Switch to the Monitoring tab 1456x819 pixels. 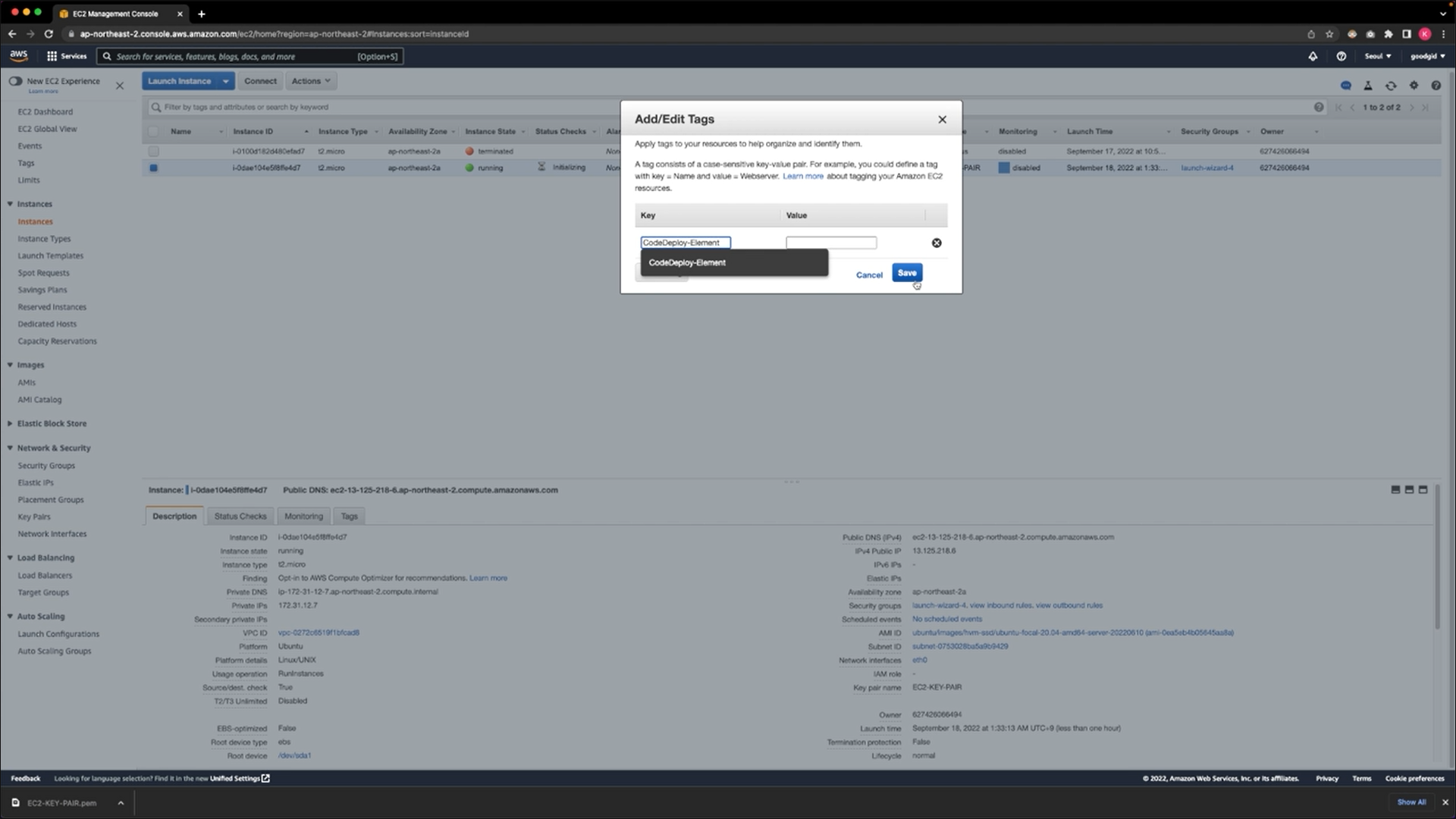(303, 516)
